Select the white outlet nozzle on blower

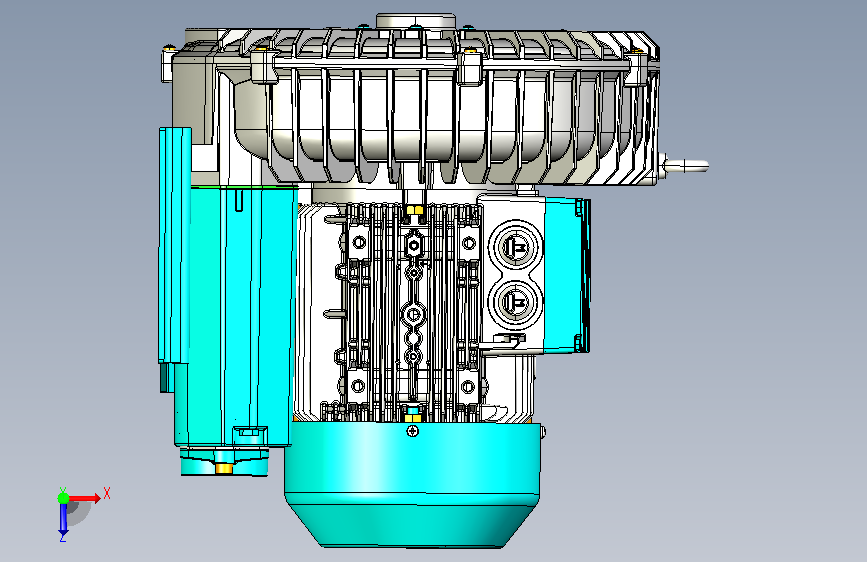[x=686, y=165]
